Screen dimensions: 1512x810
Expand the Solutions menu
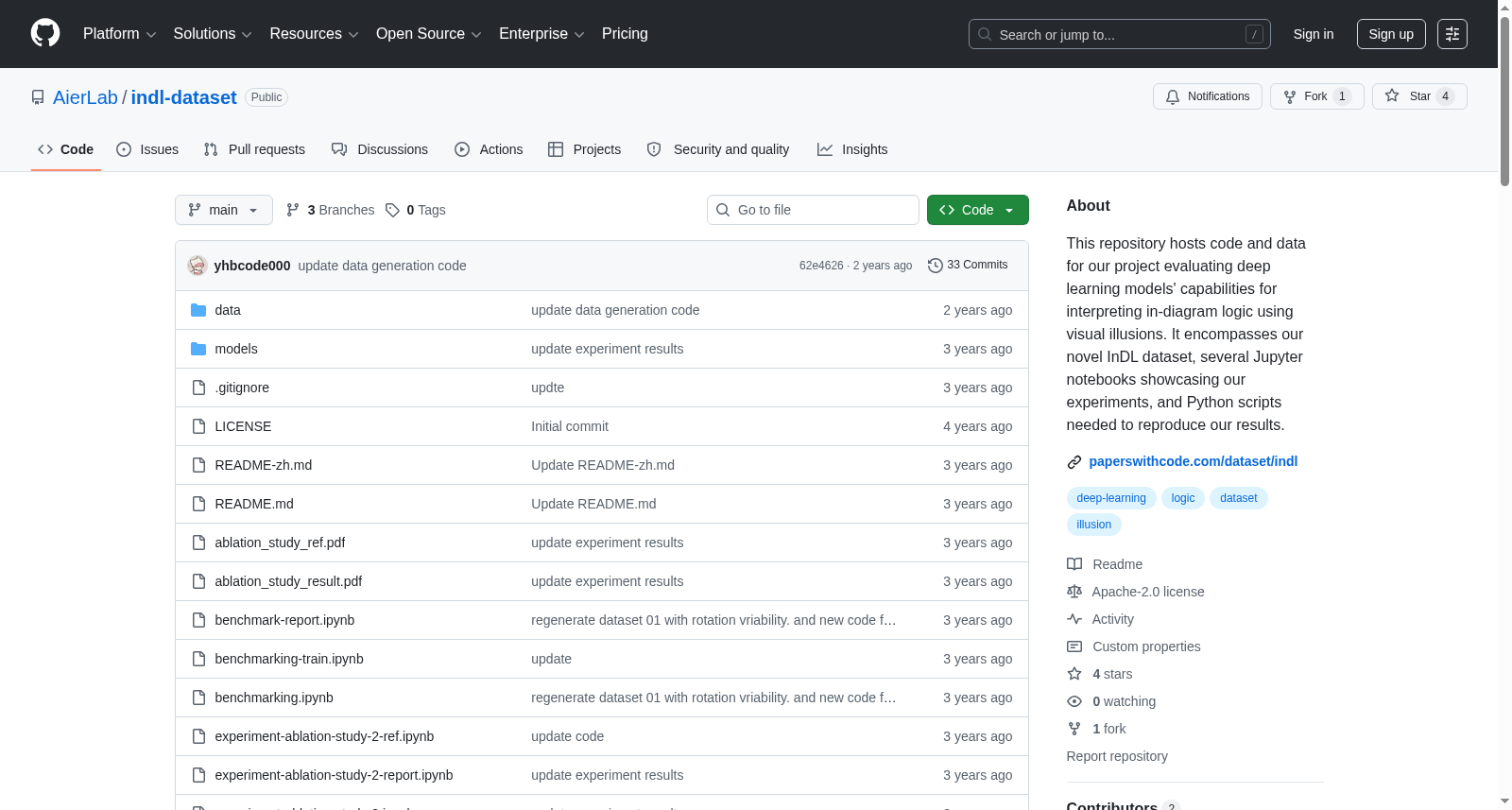pos(213,34)
